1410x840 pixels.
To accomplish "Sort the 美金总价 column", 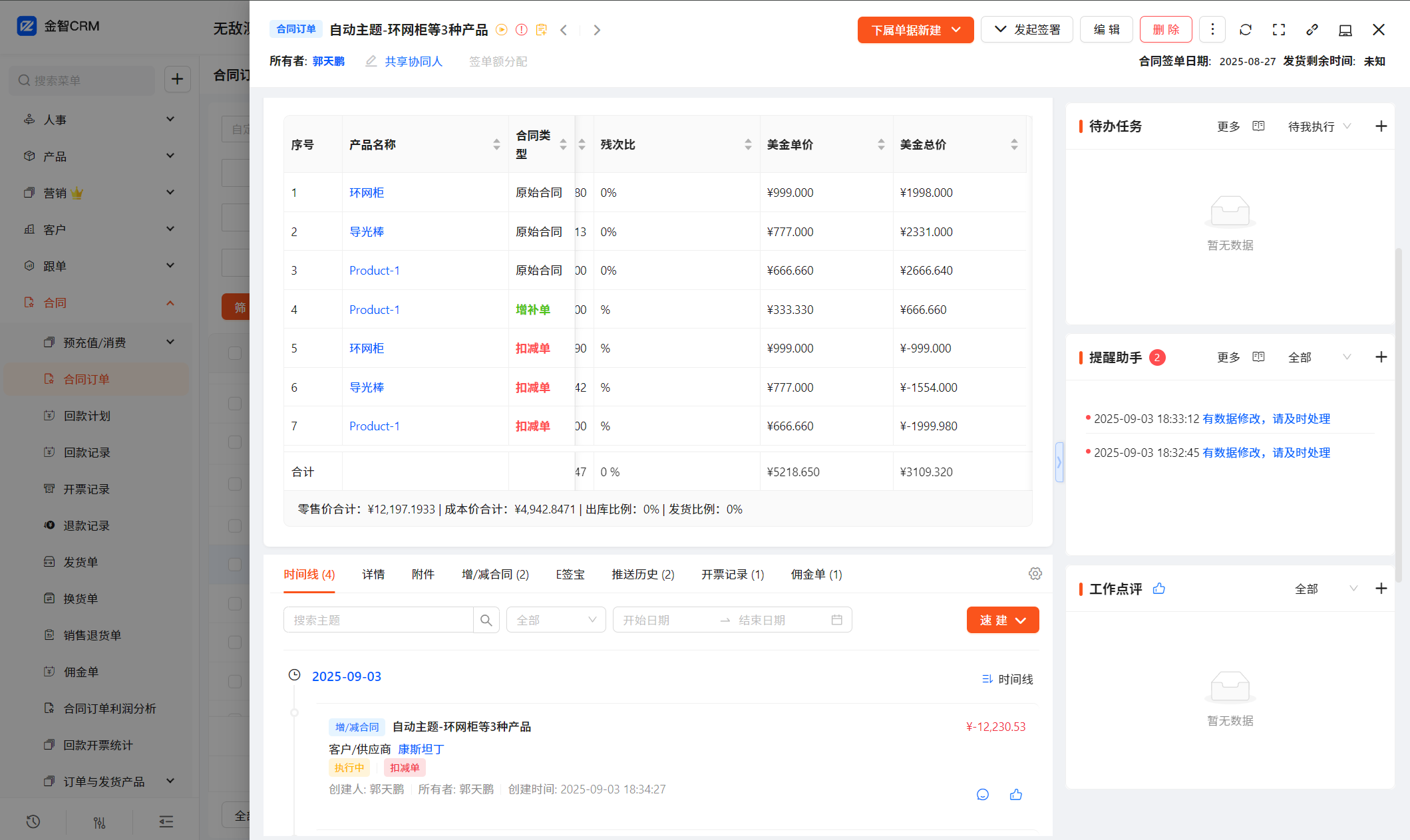I will point(1014,144).
